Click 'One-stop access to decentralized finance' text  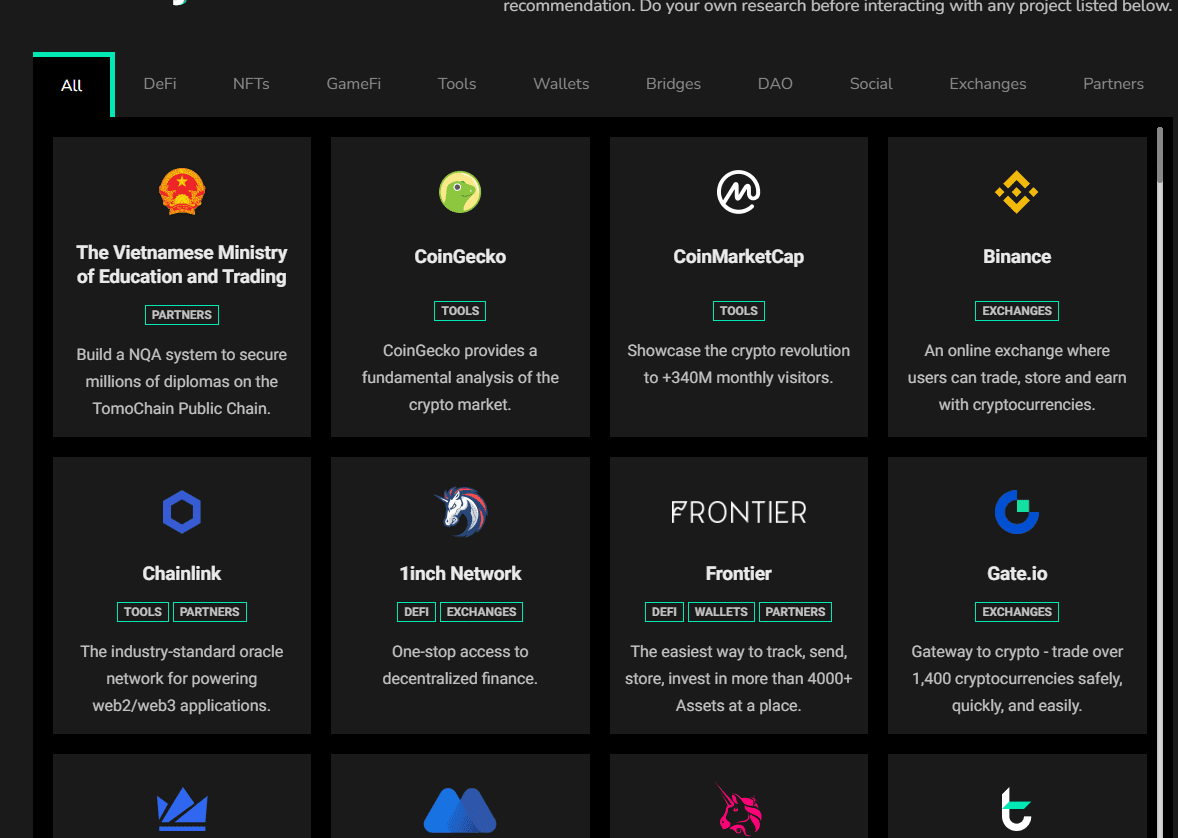[460, 665]
